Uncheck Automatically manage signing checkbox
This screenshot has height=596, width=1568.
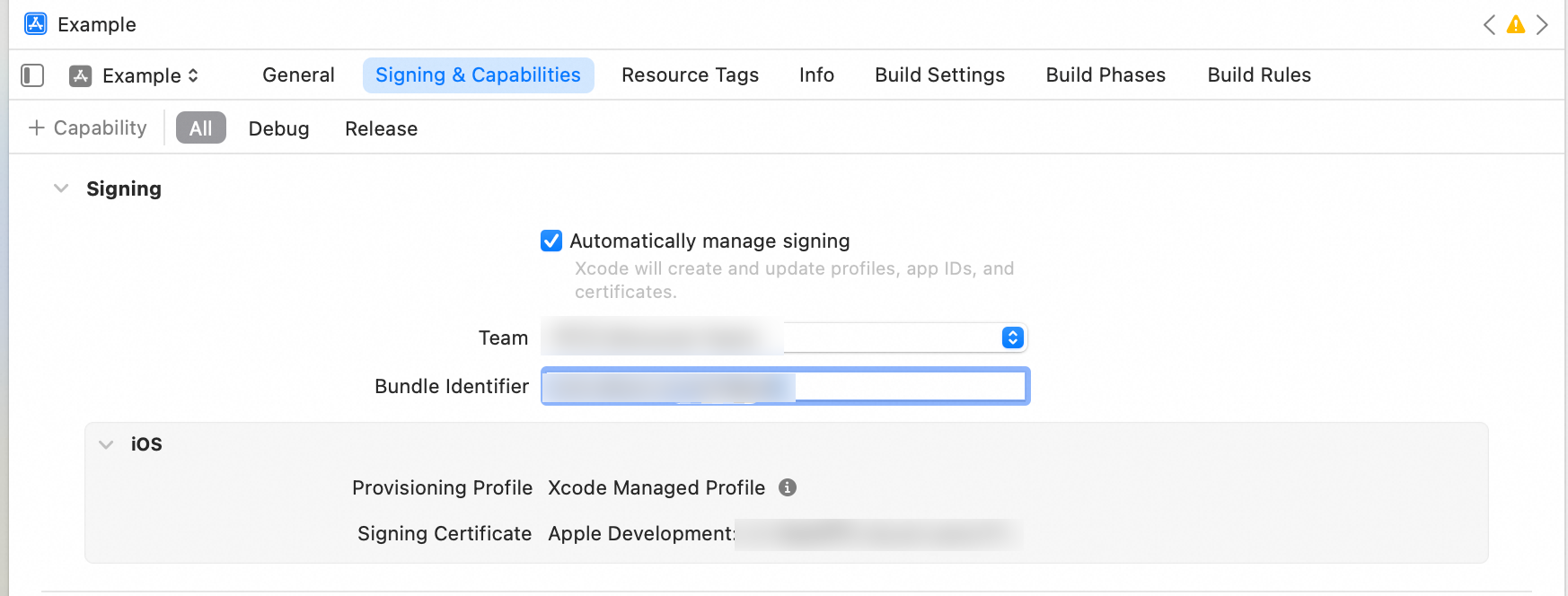551,241
